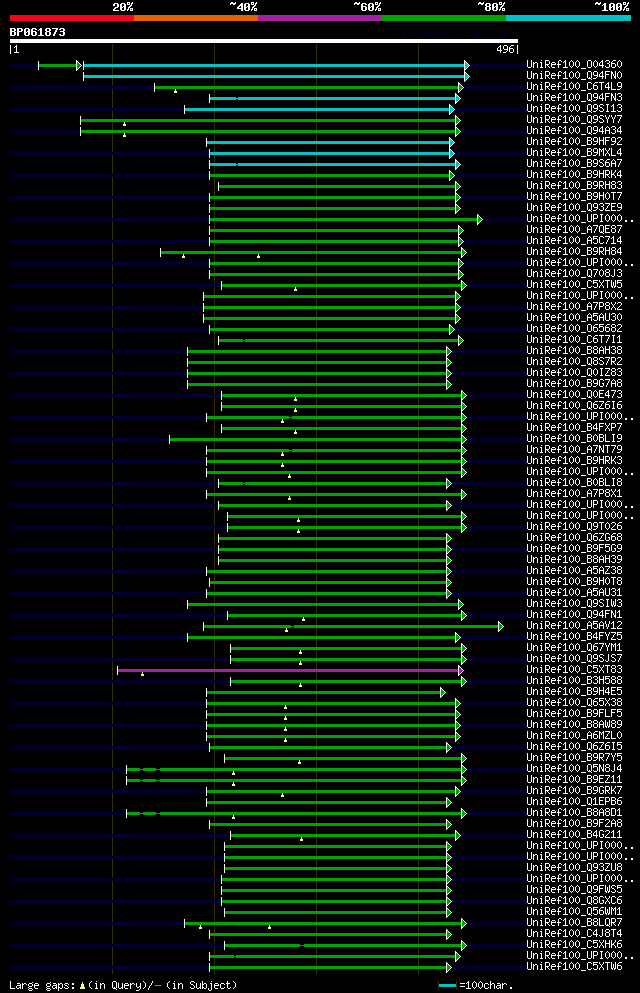Click the long cyan alignment bar for Q94FN0

(276, 77)
